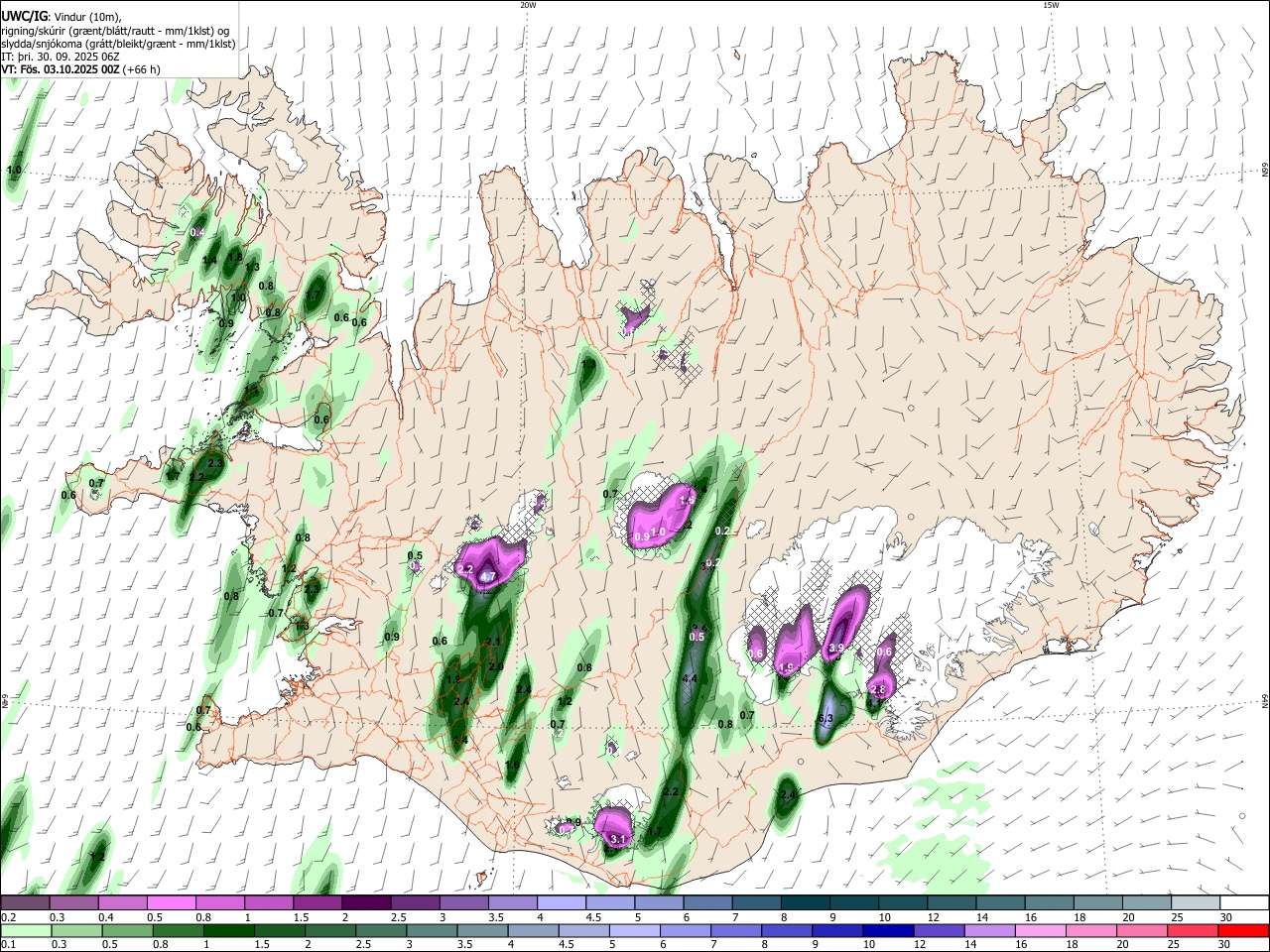Click the pale green 0.1 swatch in the rain scale

[x=26, y=930]
